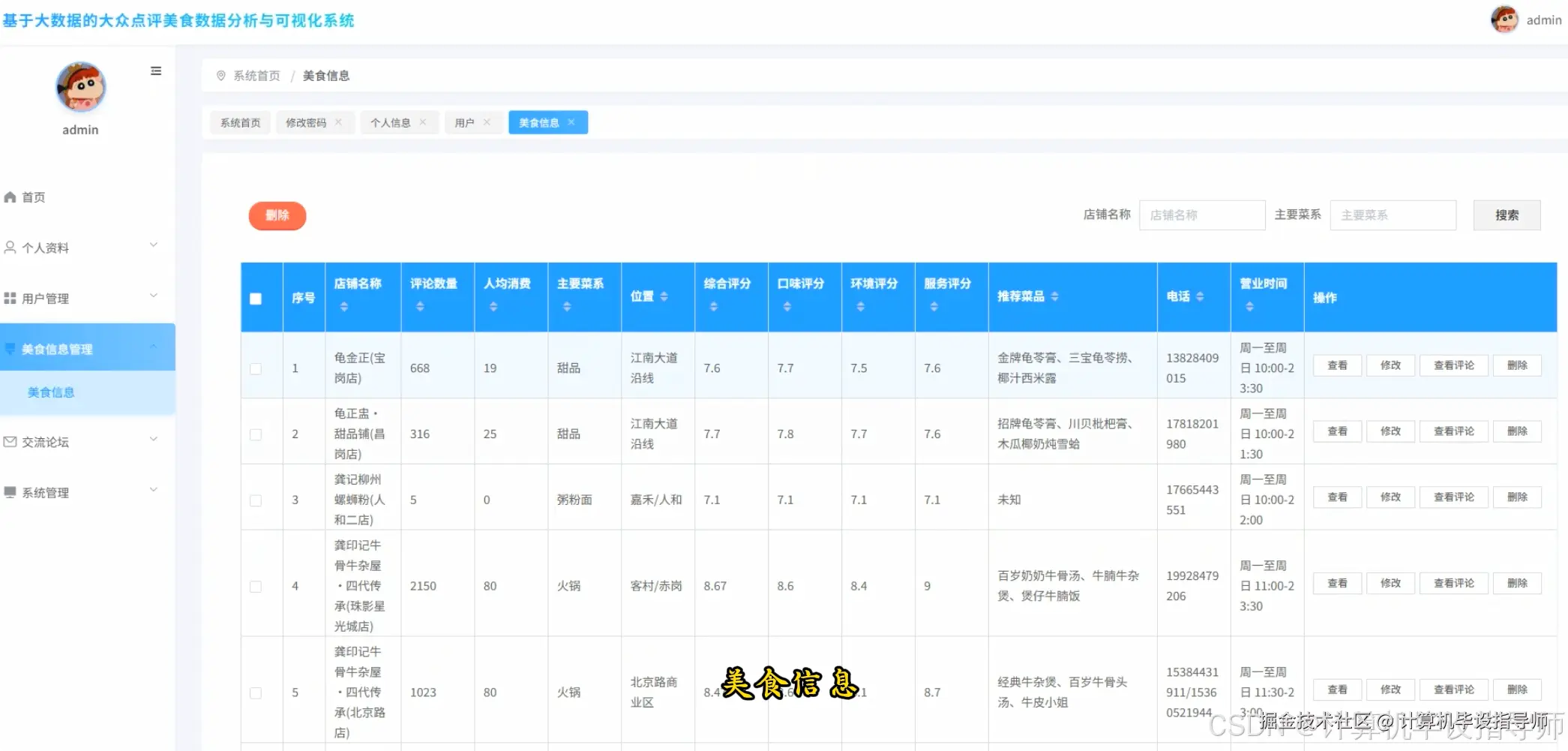The height and width of the screenshot is (751, 1568).
Task: Check the checkbox for 龟金正(宝岗店) row
Action: click(257, 368)
